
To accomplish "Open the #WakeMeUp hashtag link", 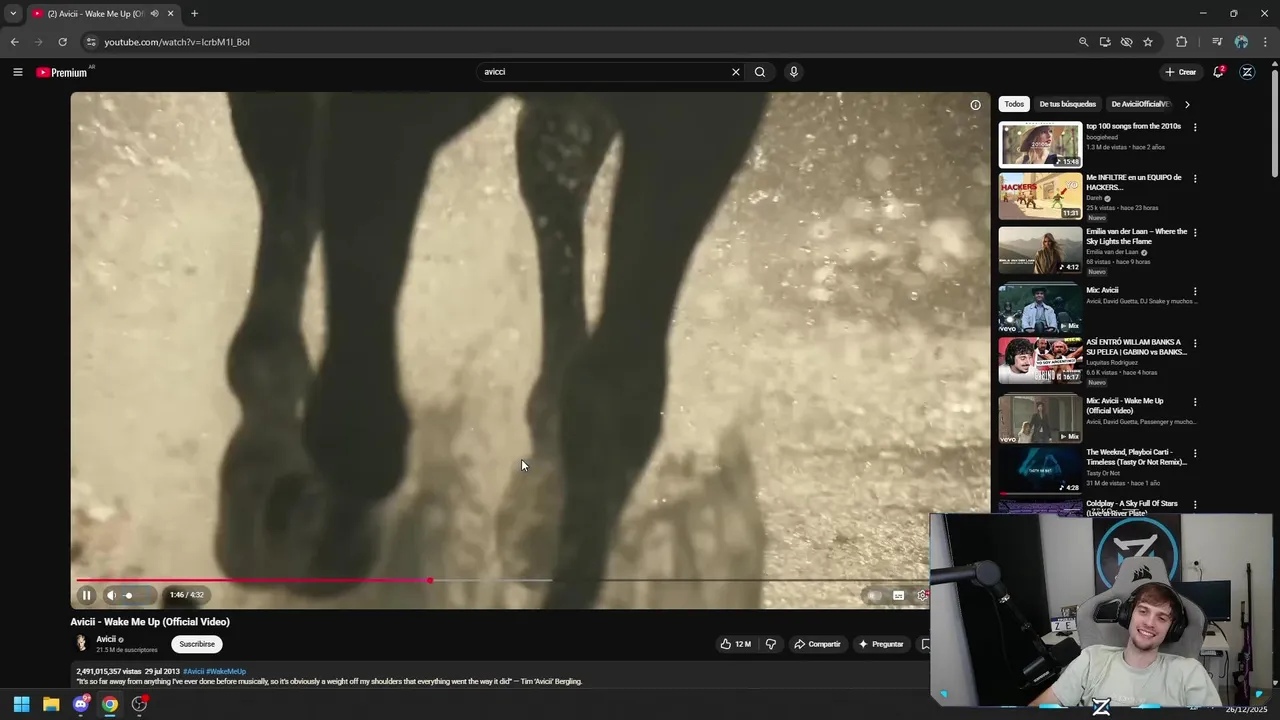I will tap(226, 671).
